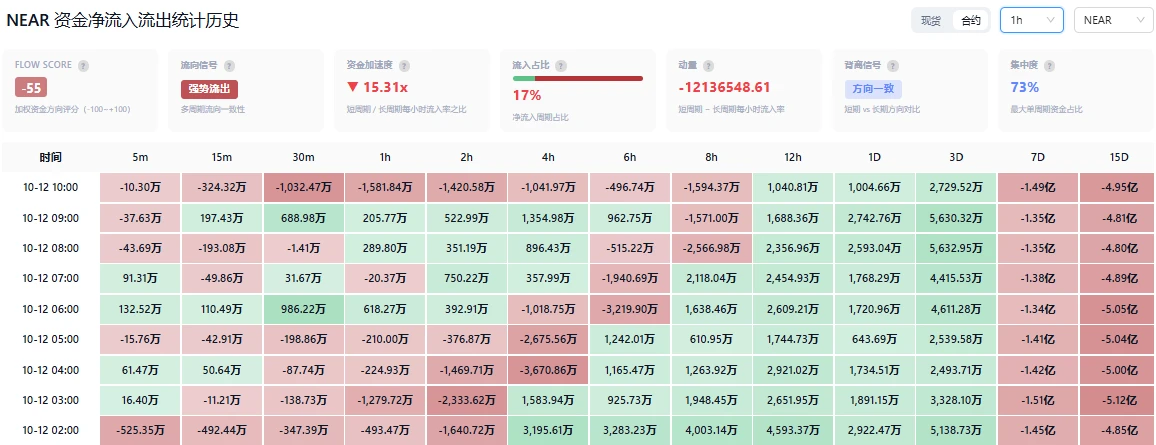Click the 5,632.95万 cell
Viewport: 1156px width, 445px height.
[x=956, y=248]
